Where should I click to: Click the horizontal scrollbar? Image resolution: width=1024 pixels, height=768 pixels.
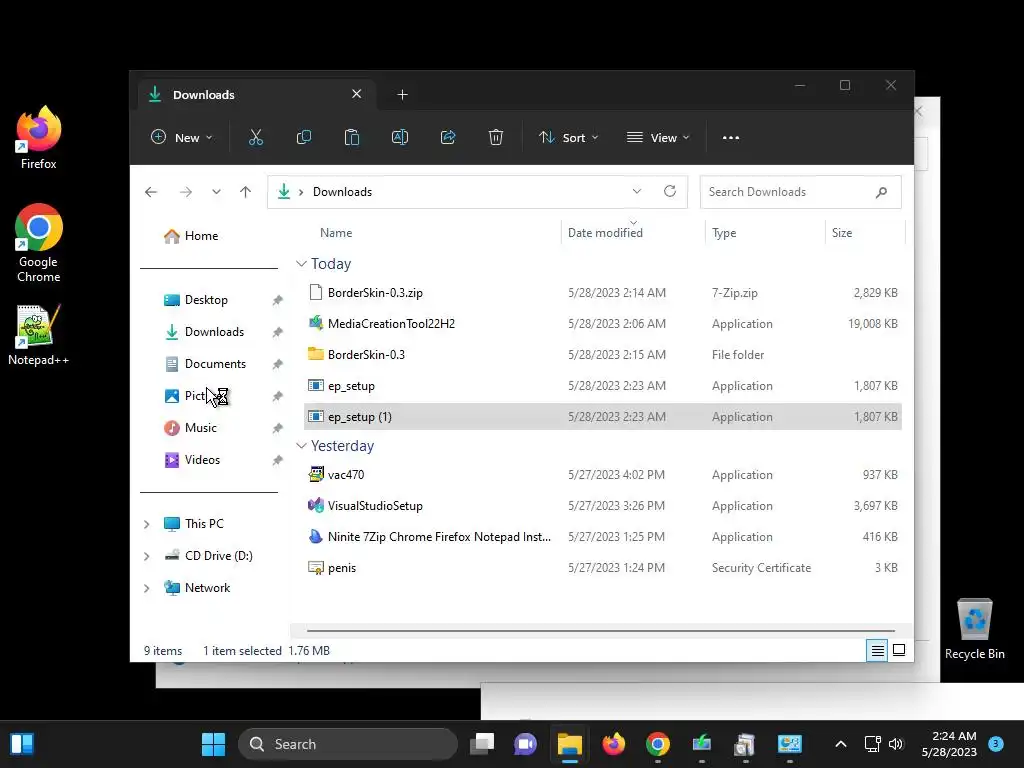click(600, 631)
